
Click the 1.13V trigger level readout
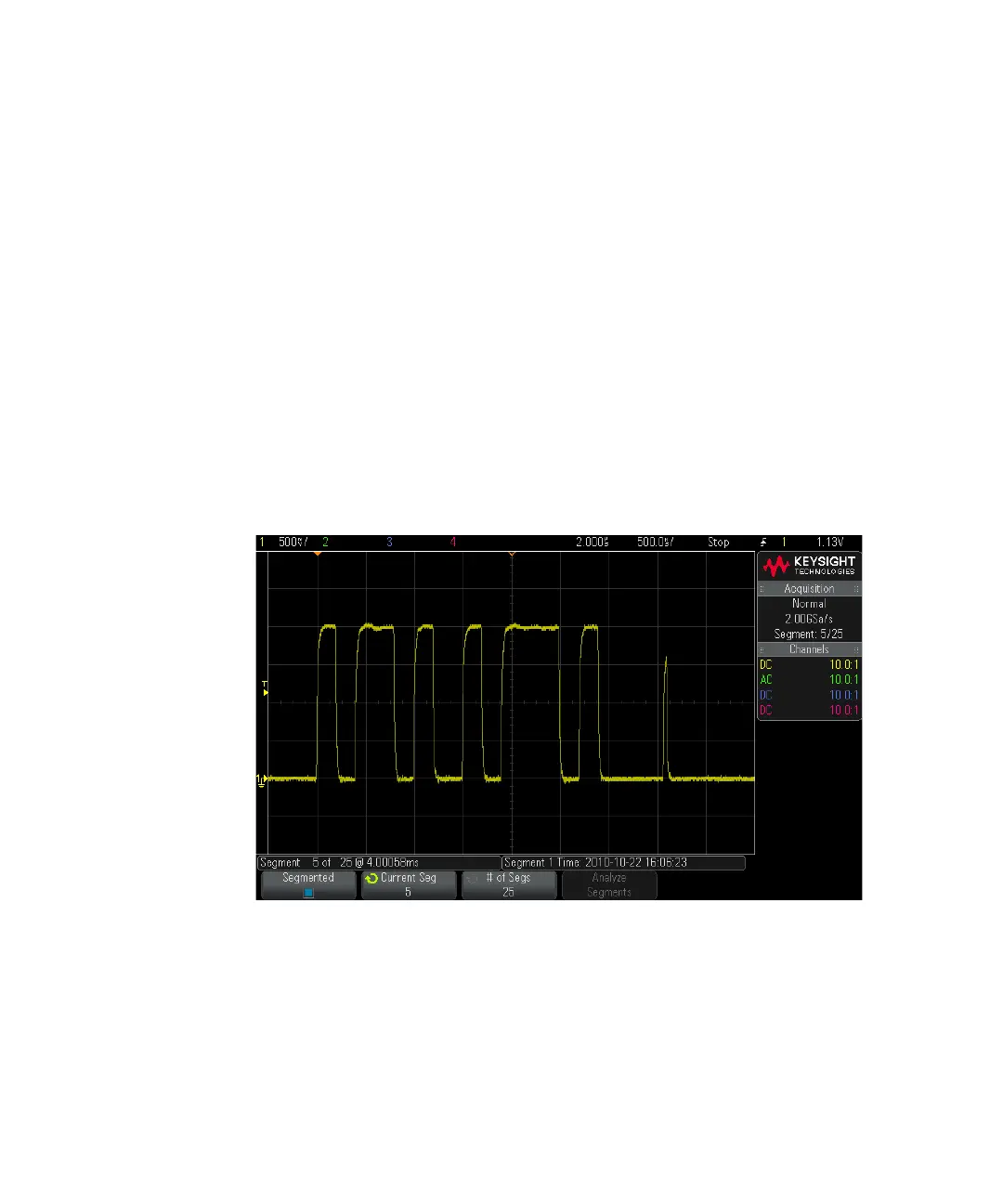[x=829, y=542]
